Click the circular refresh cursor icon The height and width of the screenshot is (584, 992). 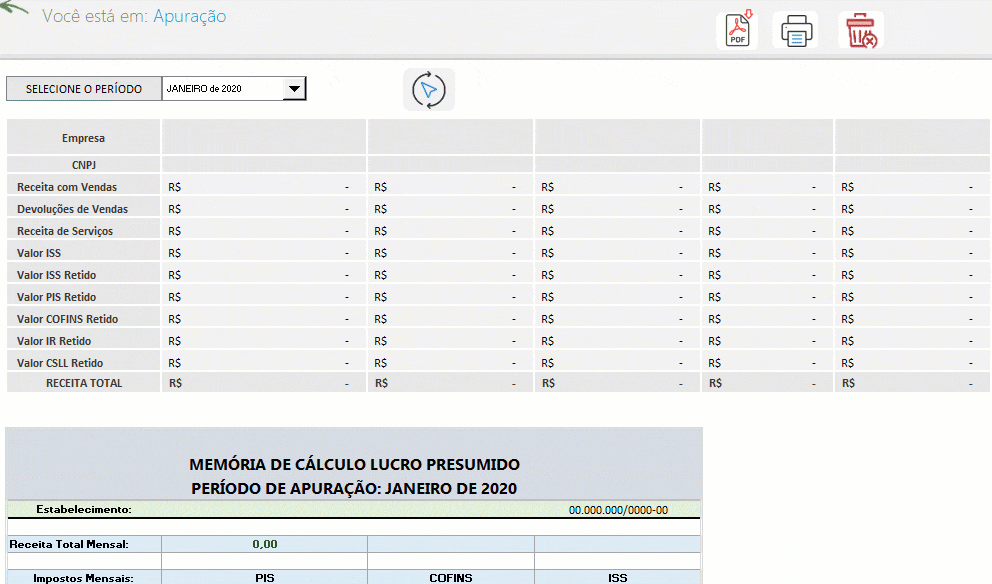pyautogui.click(x=429, y=90)
